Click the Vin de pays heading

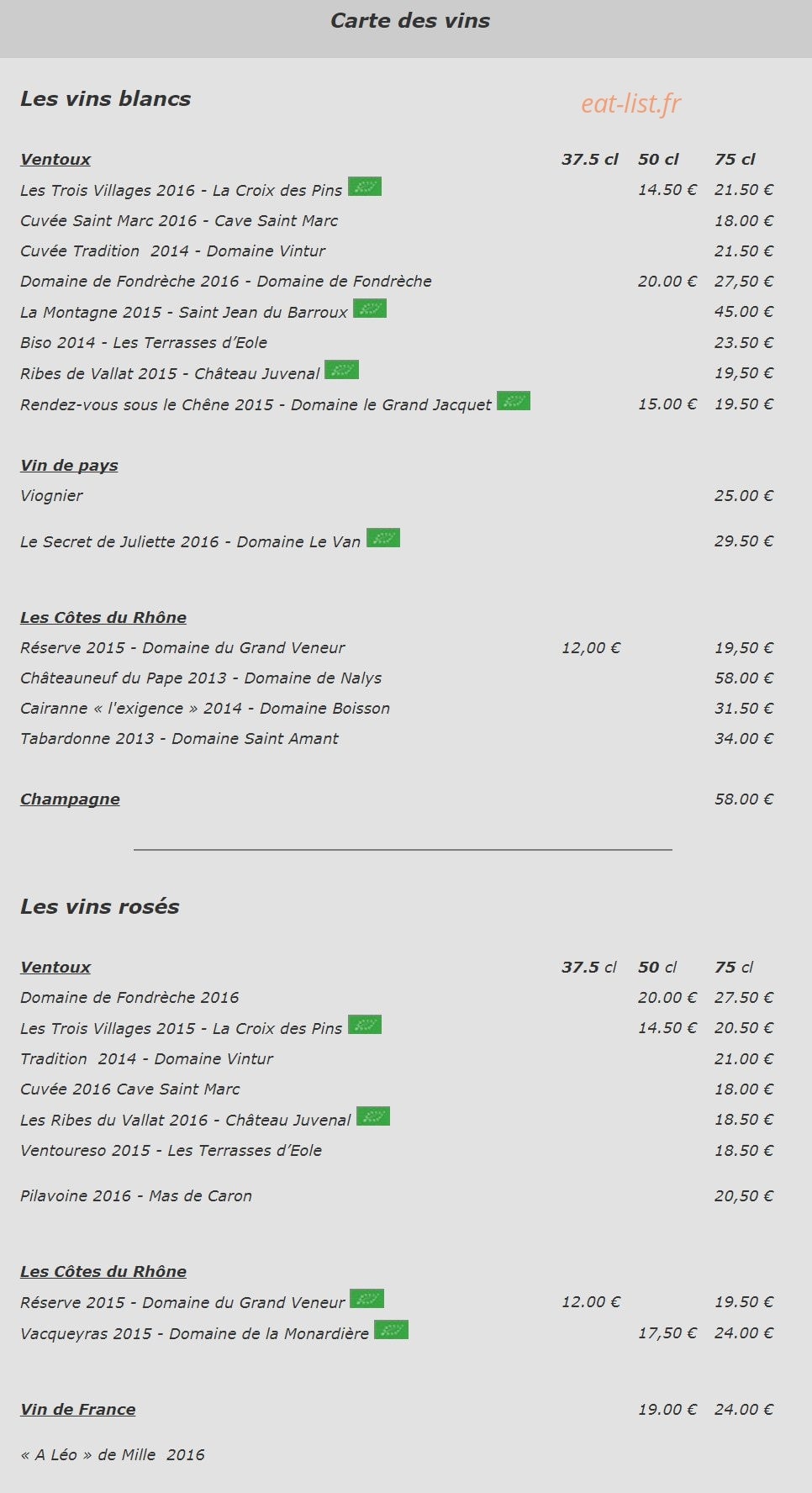69,466
